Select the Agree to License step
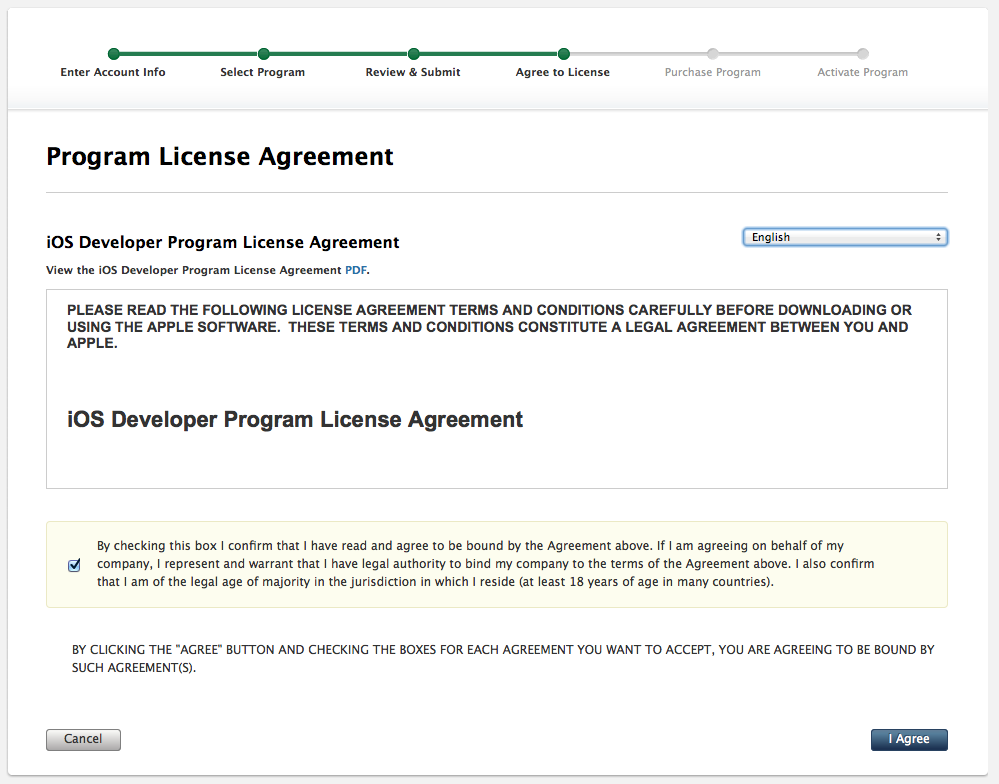999x784 pixels. [563, 72]
